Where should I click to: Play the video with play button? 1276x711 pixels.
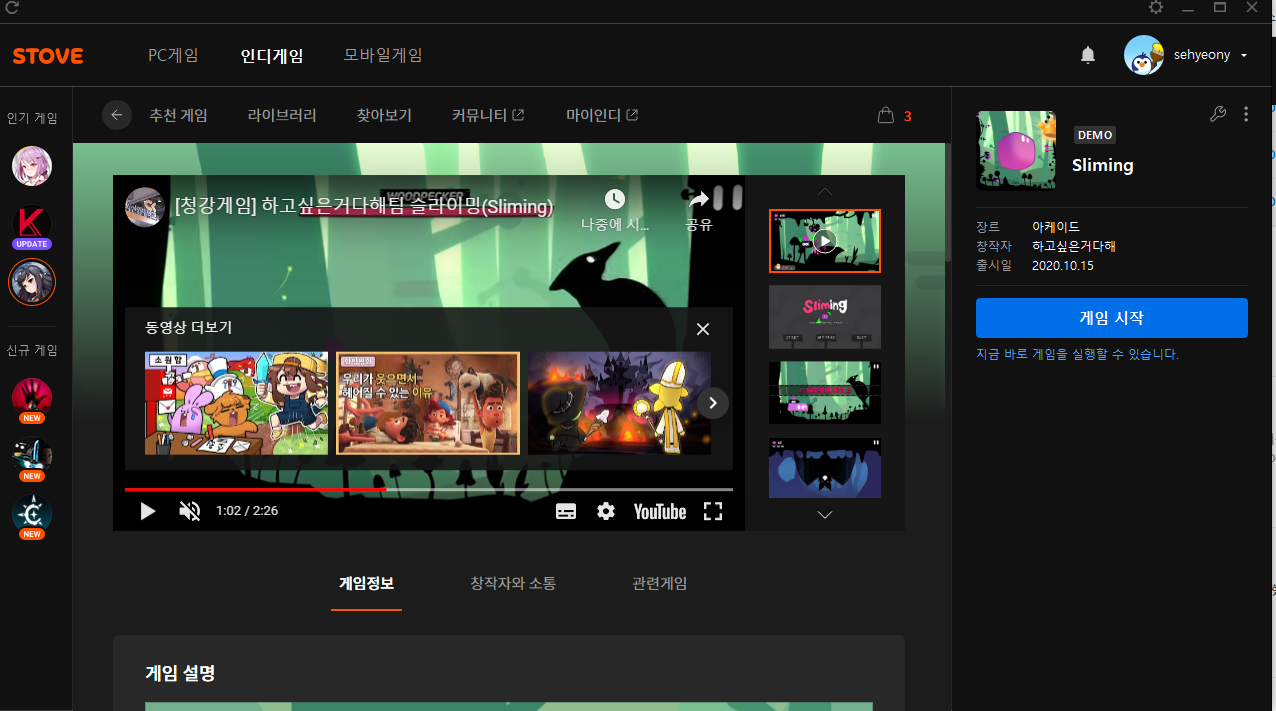(147, 511)
